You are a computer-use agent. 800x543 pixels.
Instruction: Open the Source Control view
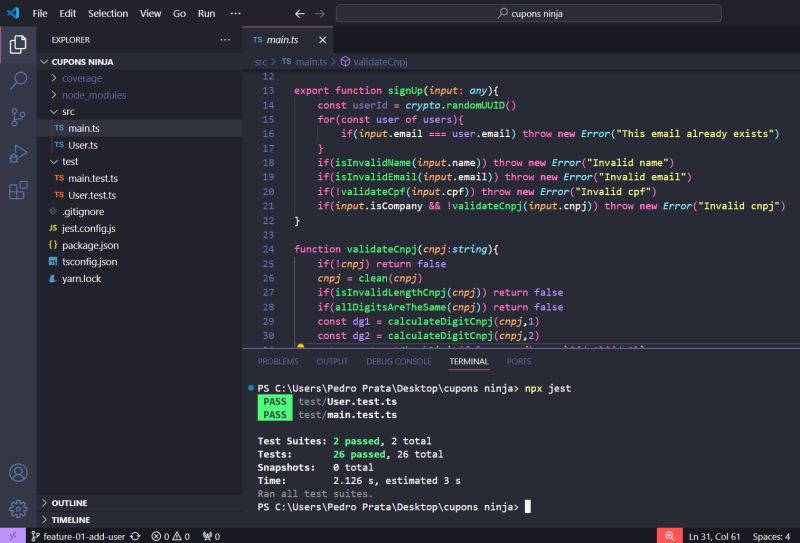(18, 117)
